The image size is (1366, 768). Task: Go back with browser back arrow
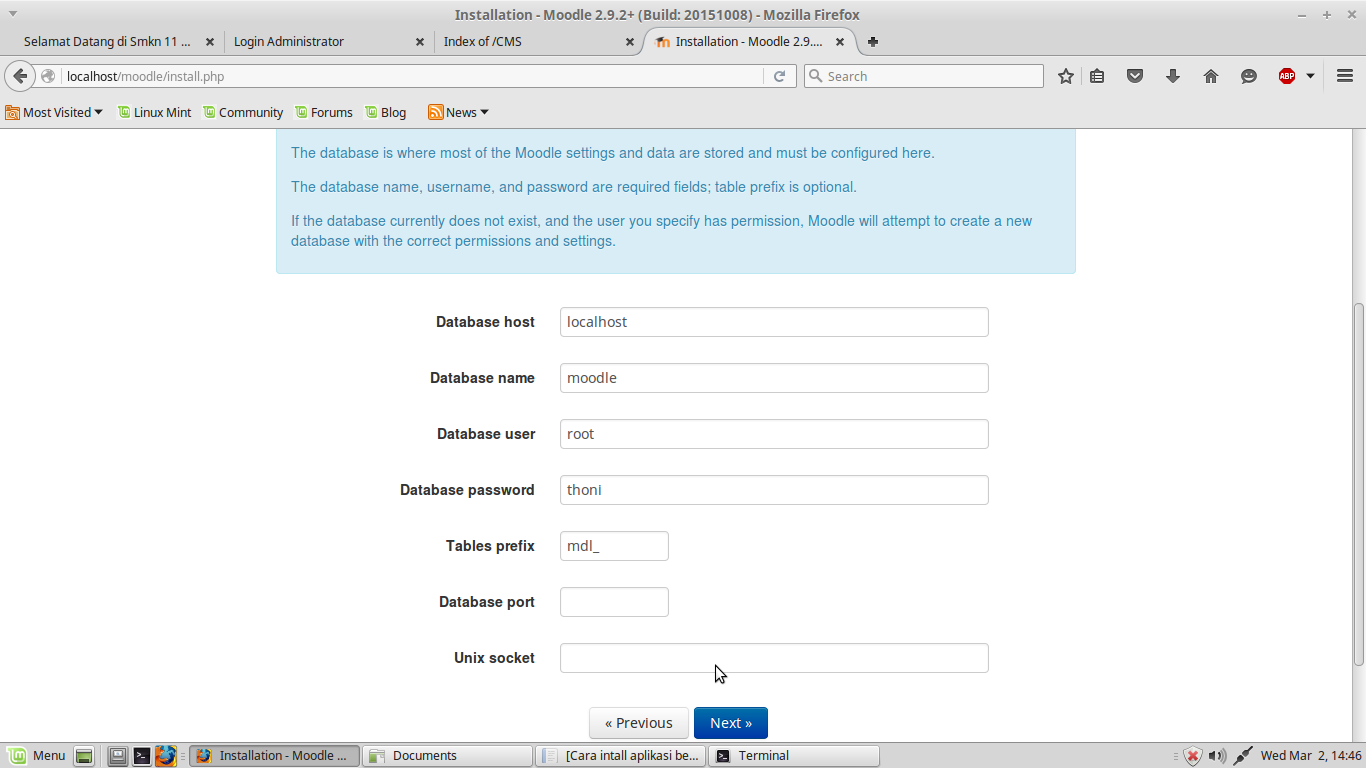coord(20,76)
